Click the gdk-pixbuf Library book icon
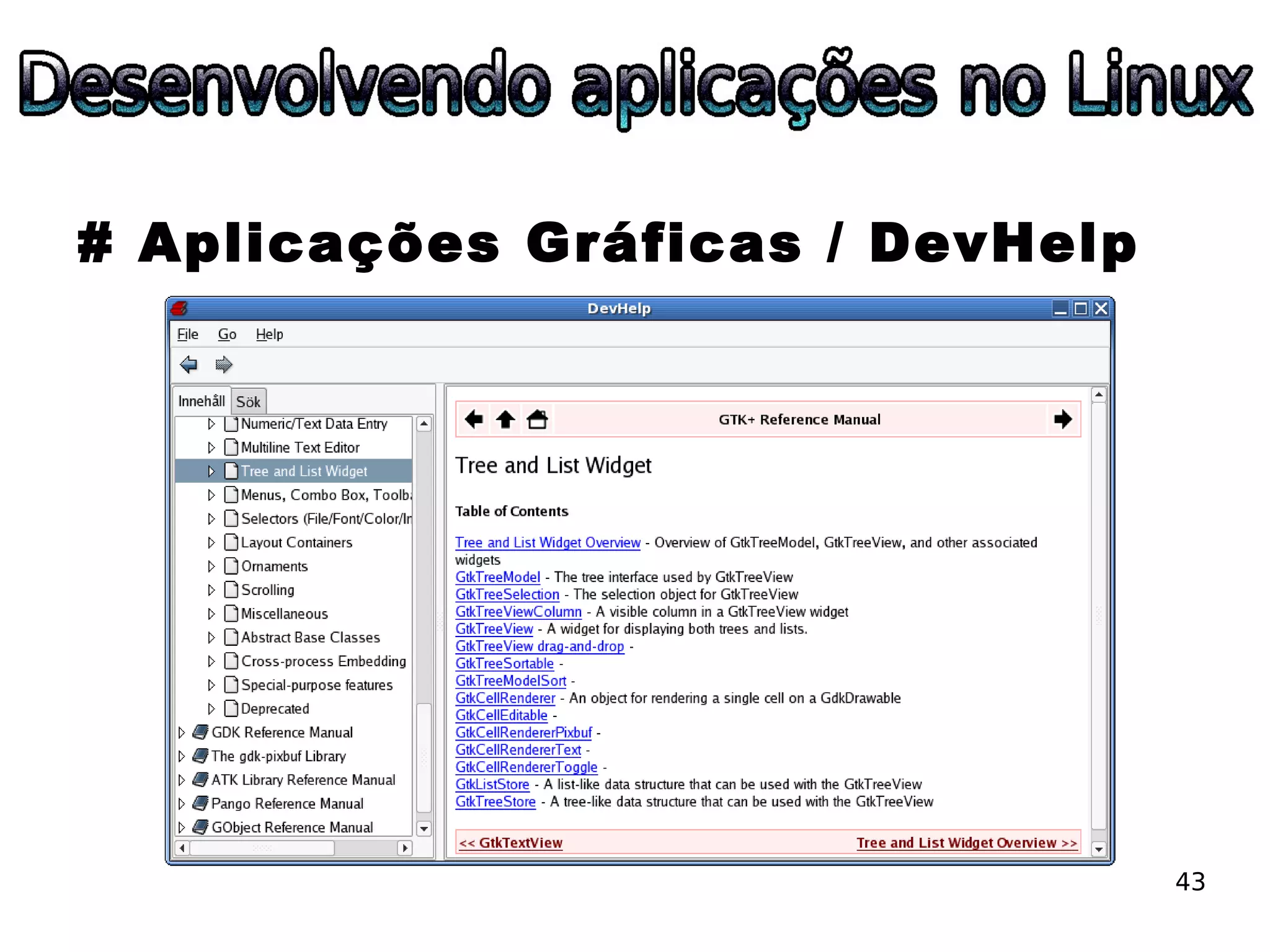Viewport: 1270px width, 952px height. point(200,756)
